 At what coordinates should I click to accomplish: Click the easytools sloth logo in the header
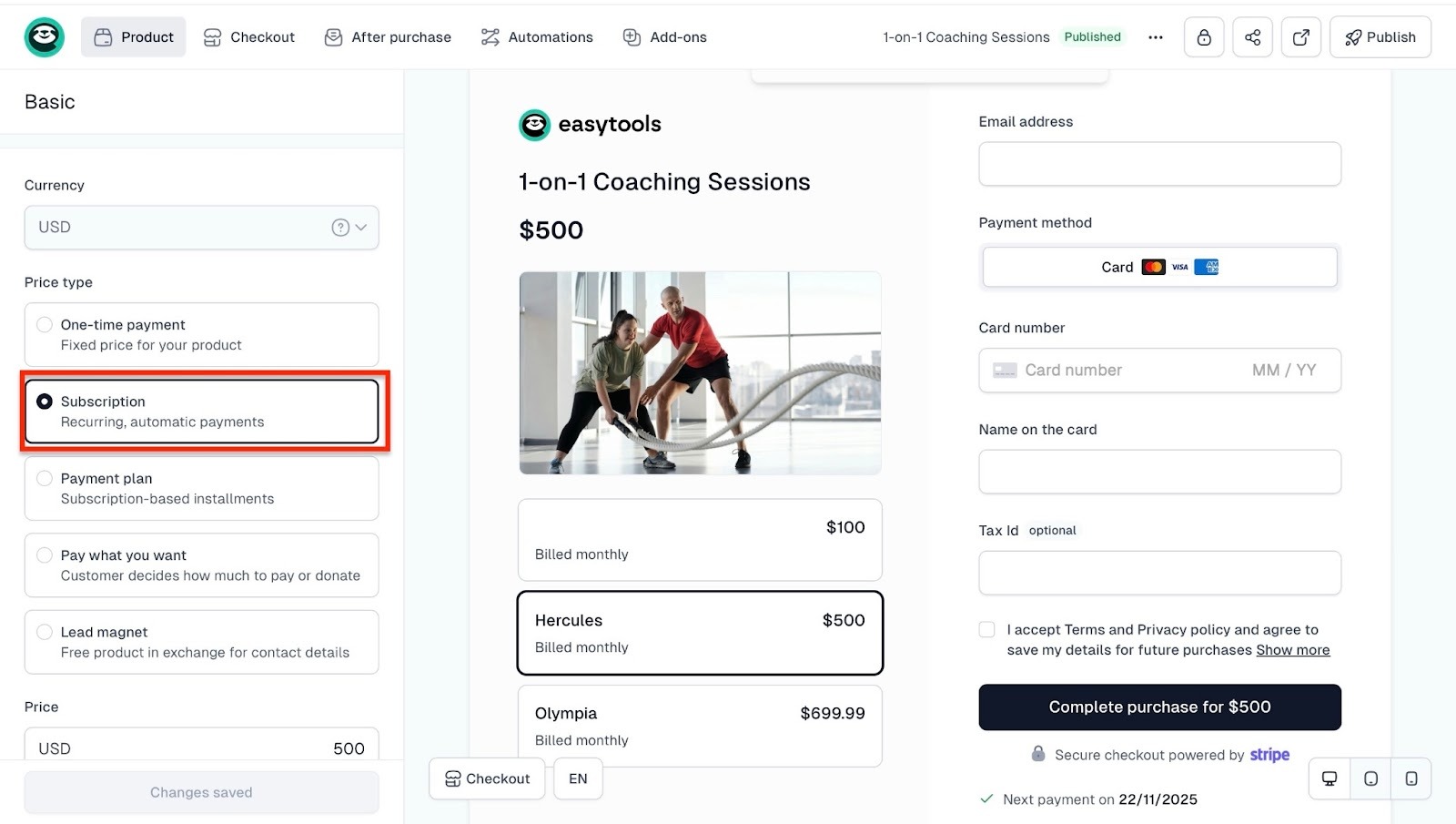click(x=44, y=37)
